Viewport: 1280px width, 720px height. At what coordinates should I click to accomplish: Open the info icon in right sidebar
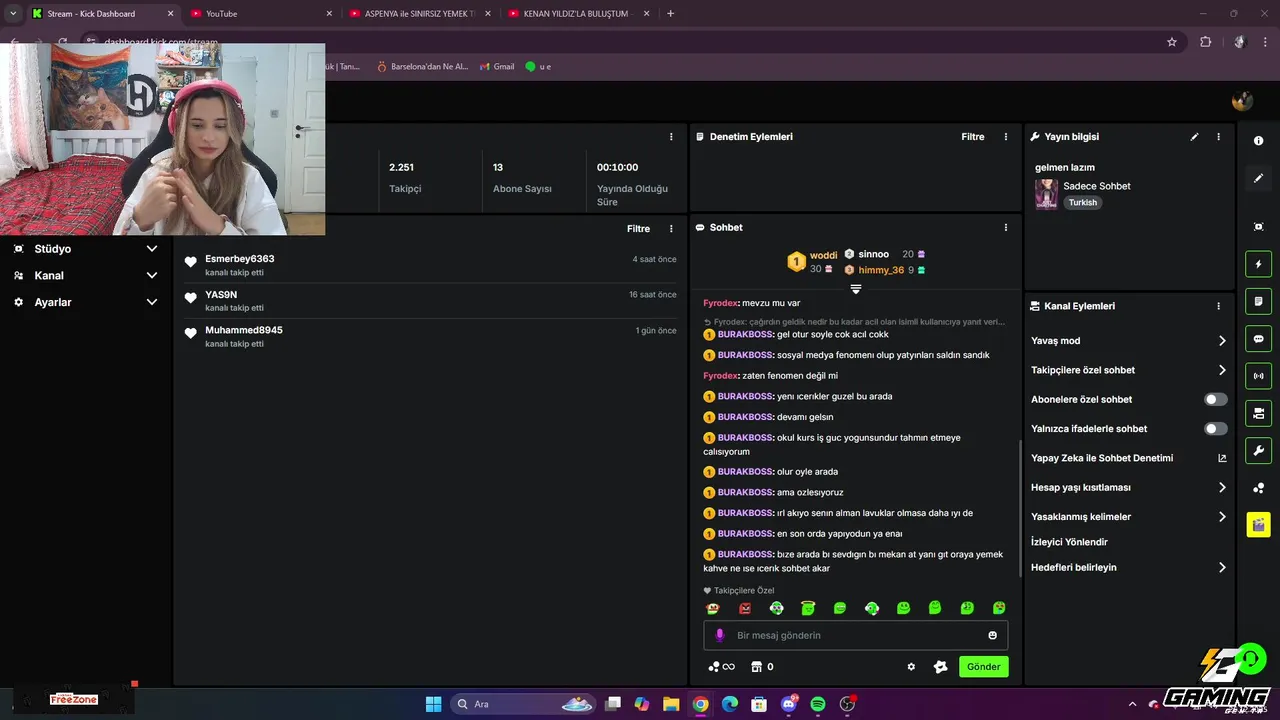pyautogui.click(x=1258, y=141)
